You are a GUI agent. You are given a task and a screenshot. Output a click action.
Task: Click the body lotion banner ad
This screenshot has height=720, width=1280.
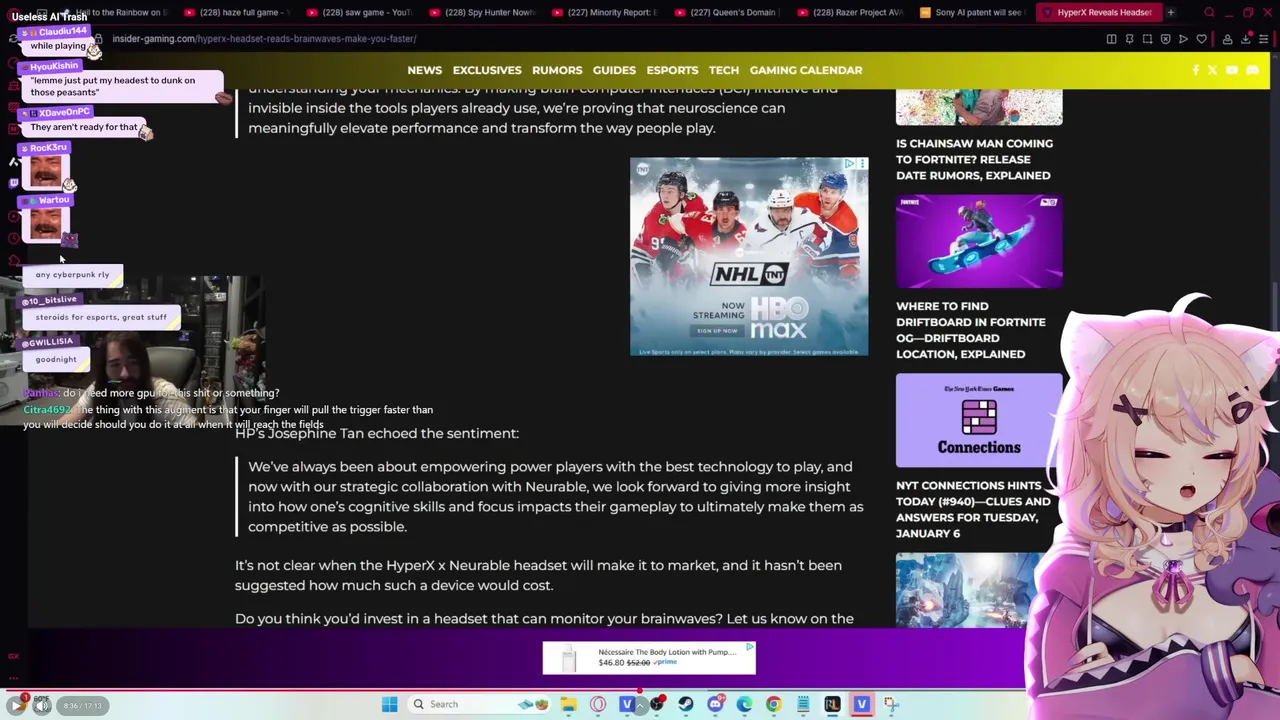point(649,657)
